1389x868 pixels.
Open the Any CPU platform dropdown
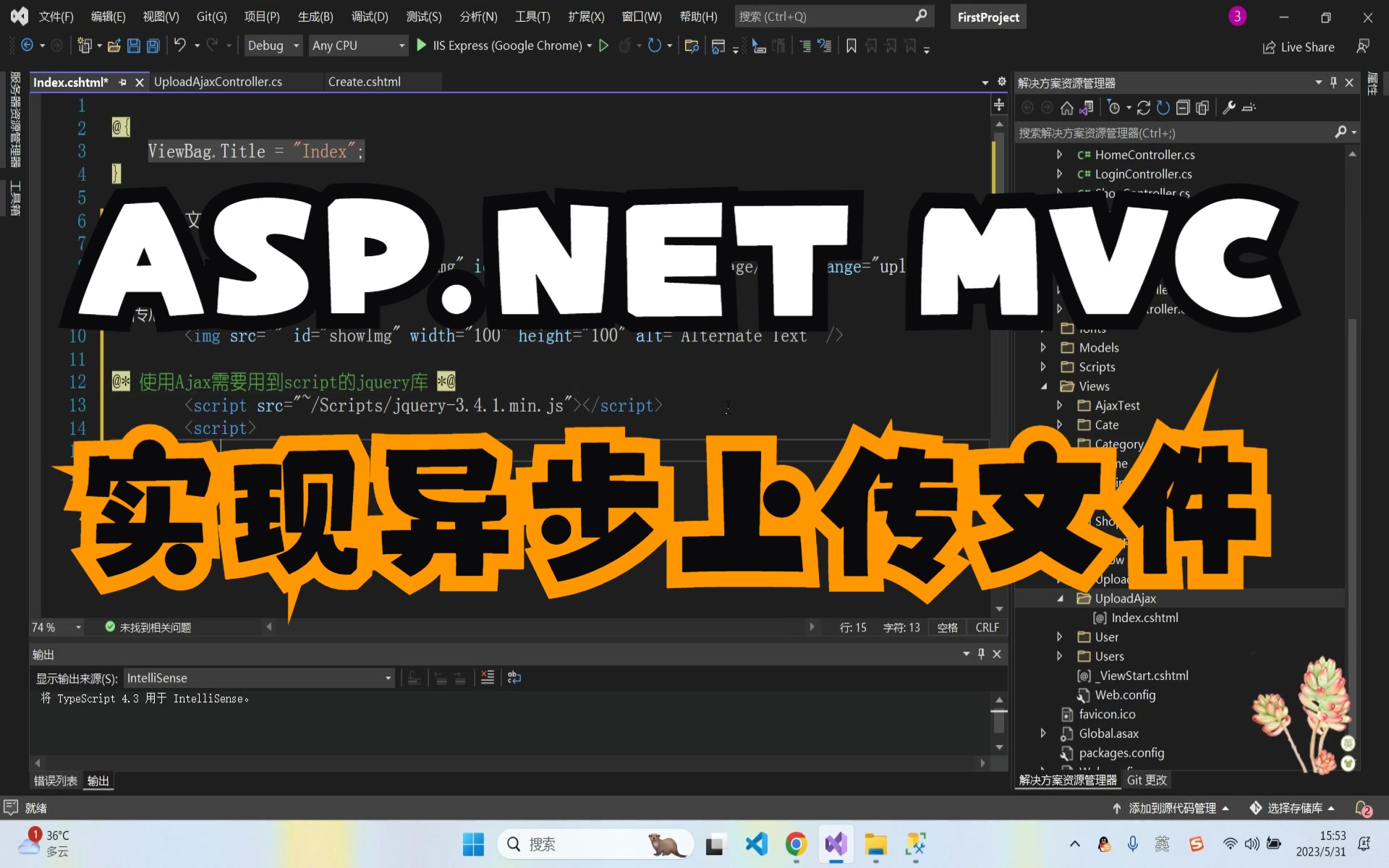[x=359, y=46]
